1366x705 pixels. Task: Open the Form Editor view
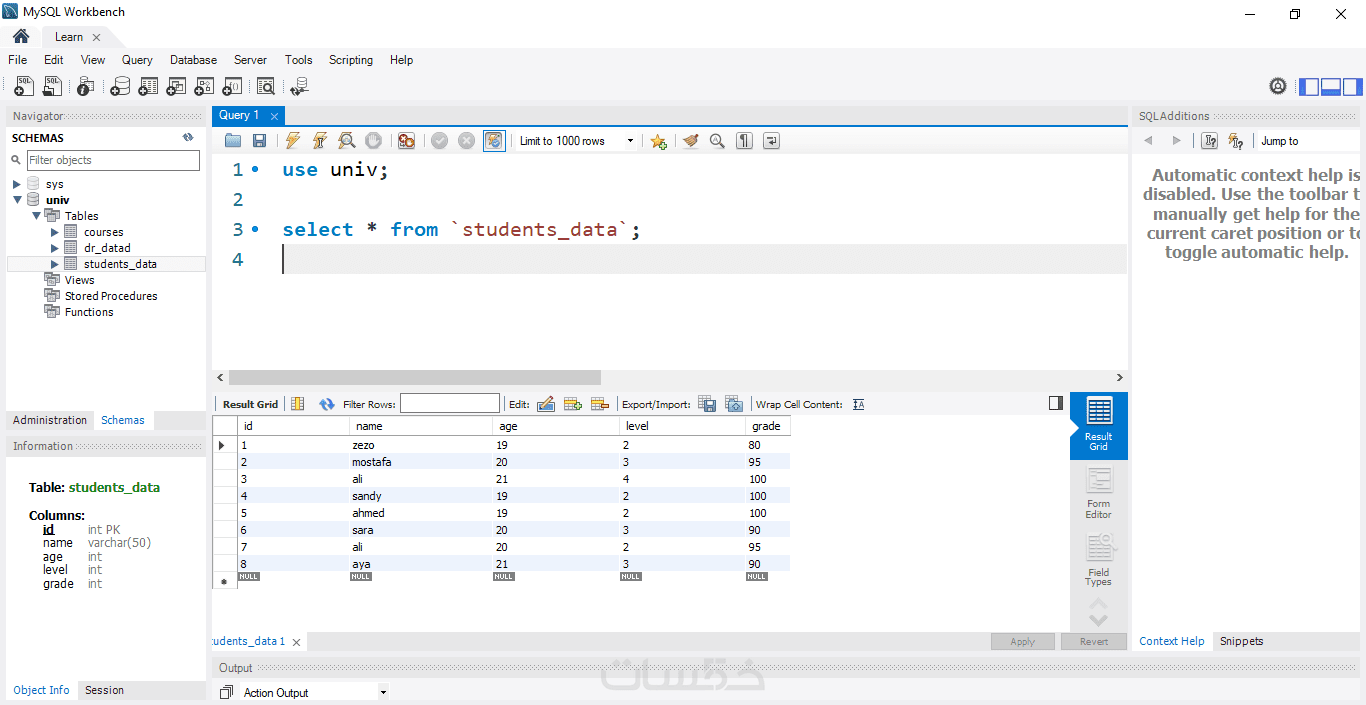pos(1098,493)
